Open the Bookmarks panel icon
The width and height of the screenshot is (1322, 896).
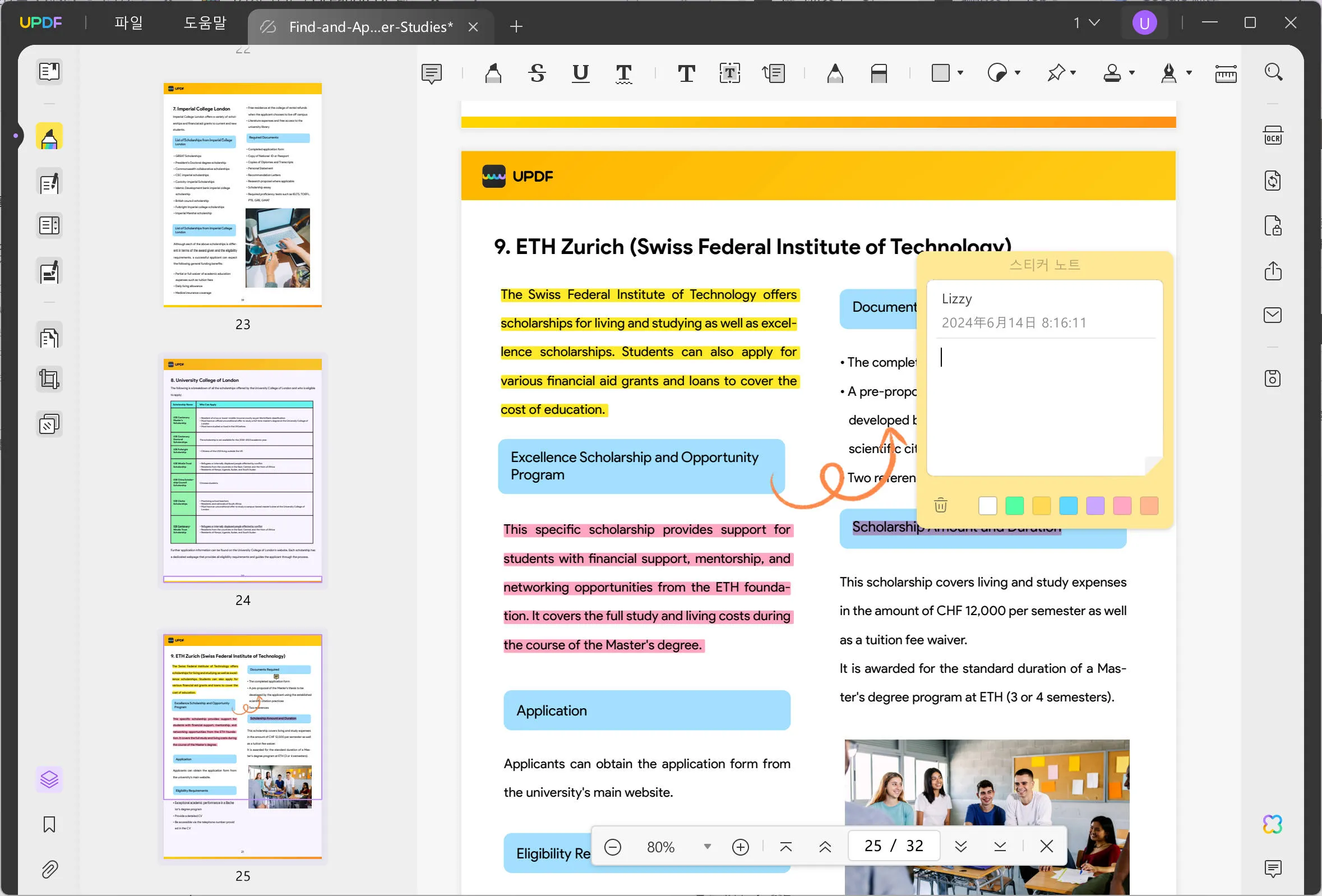49,824
